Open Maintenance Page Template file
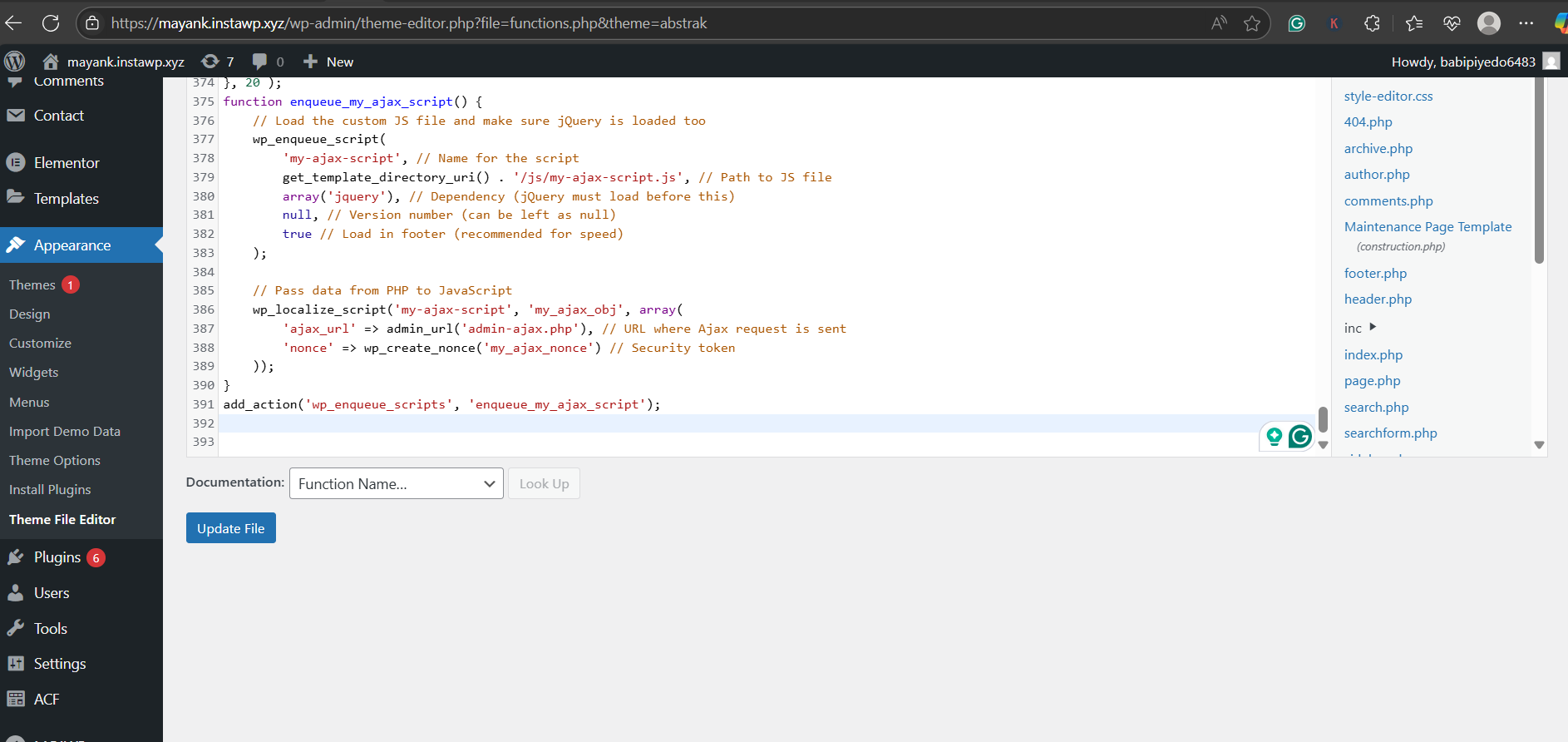The image size is (1568, 742). click(1427, 226)
